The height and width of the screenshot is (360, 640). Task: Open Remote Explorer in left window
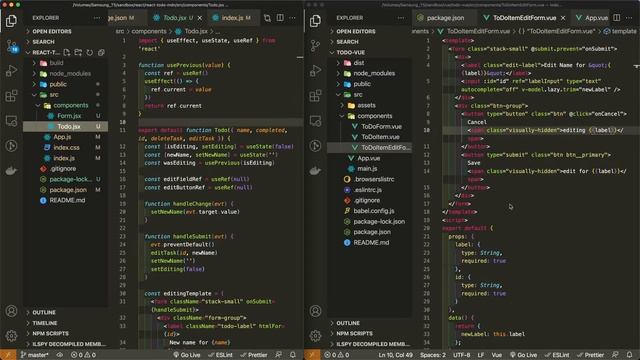(11, 121)
